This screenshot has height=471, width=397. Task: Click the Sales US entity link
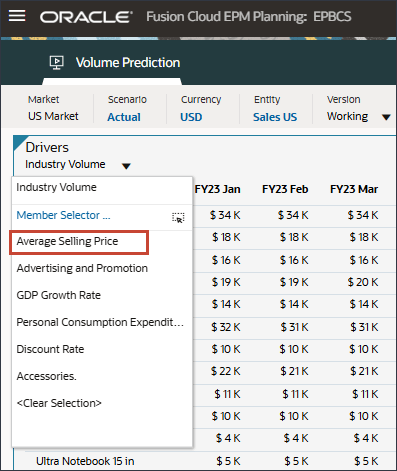pos(275,117)
